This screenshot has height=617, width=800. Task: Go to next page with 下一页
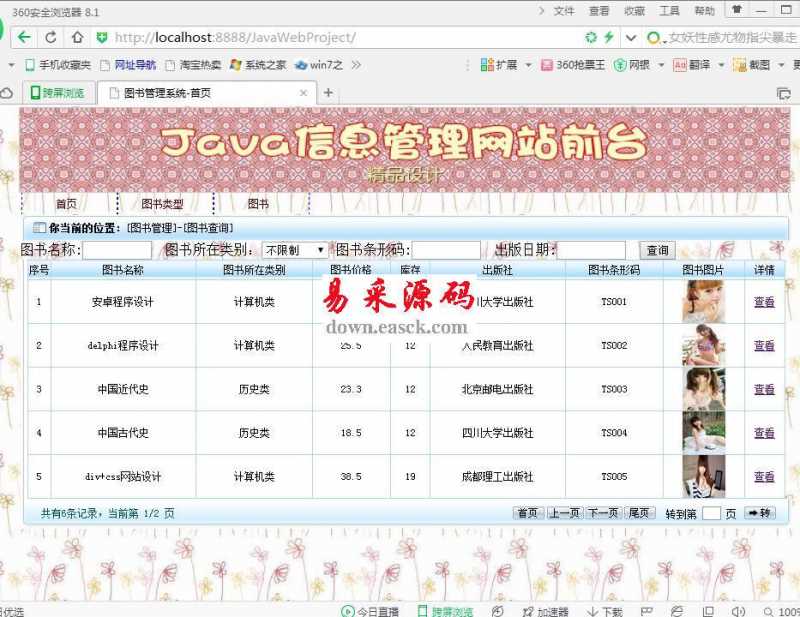pyautogui.click(x=601, y=513)
